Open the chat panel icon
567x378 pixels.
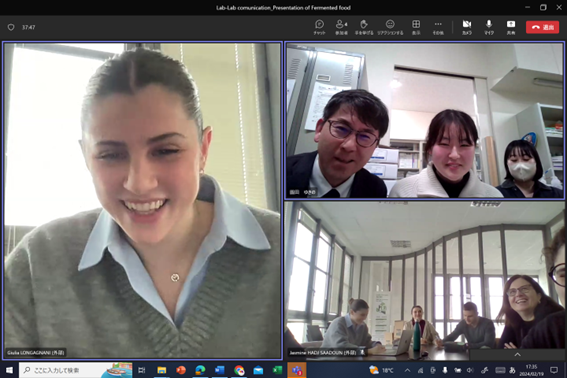[319, 27]
